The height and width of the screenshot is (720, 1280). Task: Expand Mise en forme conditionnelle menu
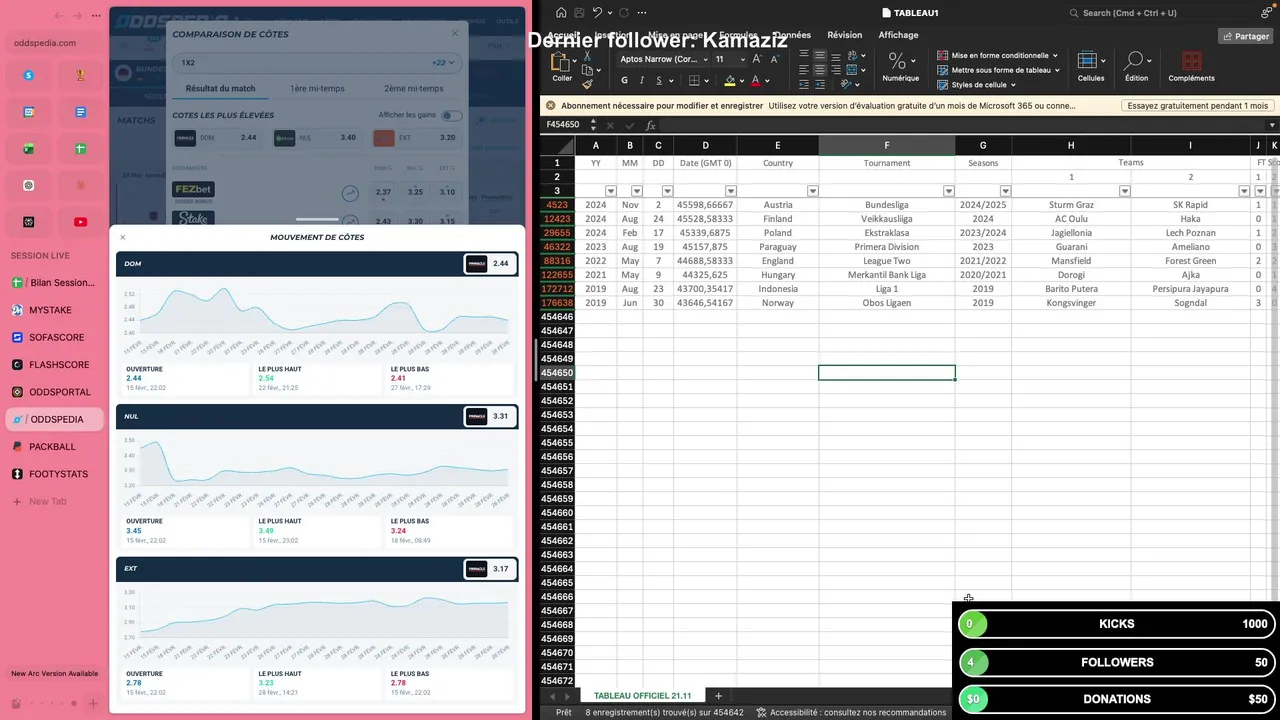(x=999, y=56)
